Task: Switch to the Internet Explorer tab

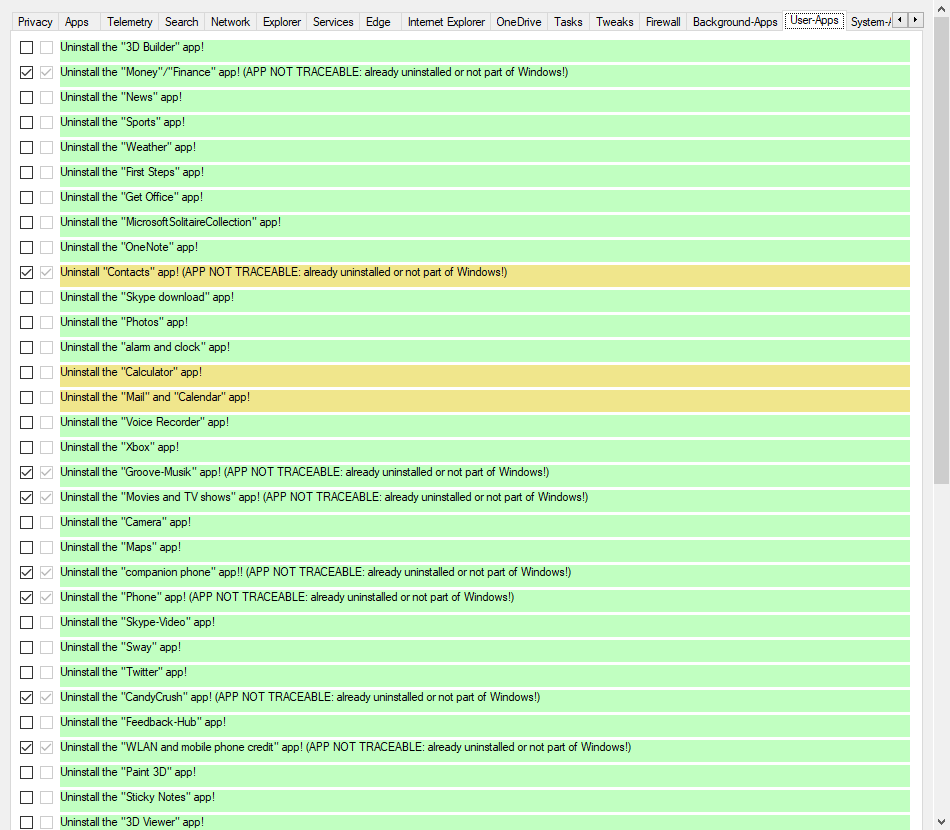Action: tap(446, 22)
